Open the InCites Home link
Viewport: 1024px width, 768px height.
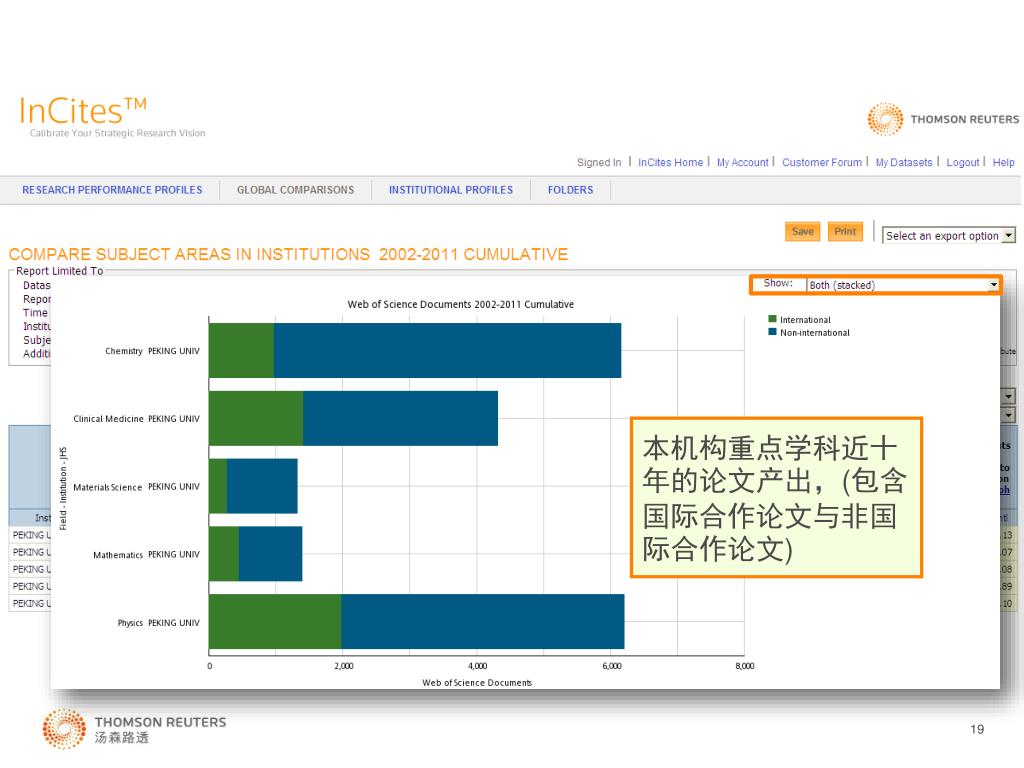click(670, 163)
